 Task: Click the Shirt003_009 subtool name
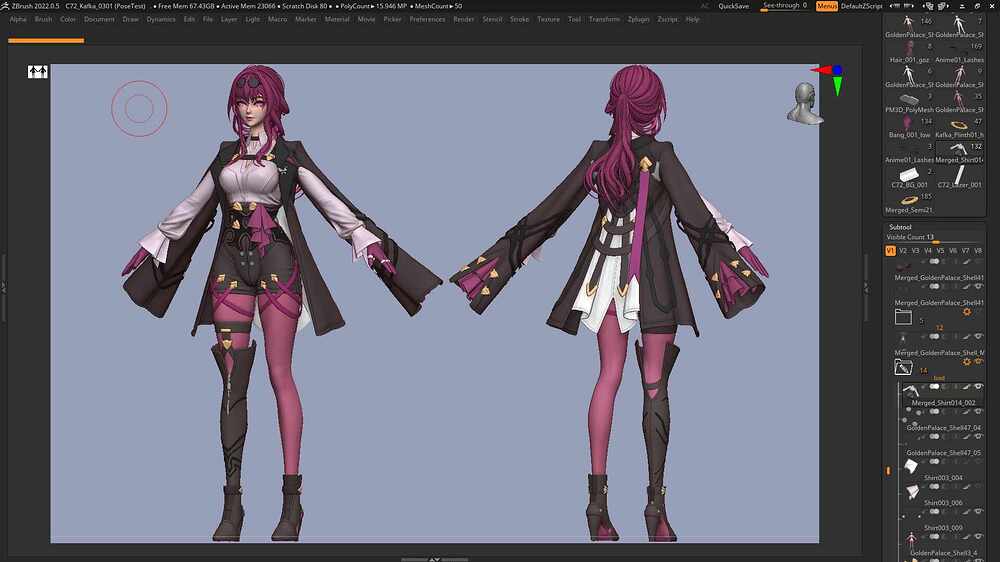(943, 528)
